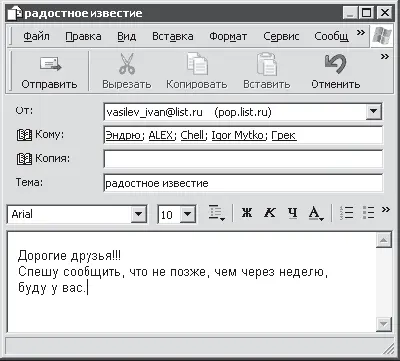Open the paragraph style dropdown icon
Screen dimensions: 400x361
click(x=217, y=213)
